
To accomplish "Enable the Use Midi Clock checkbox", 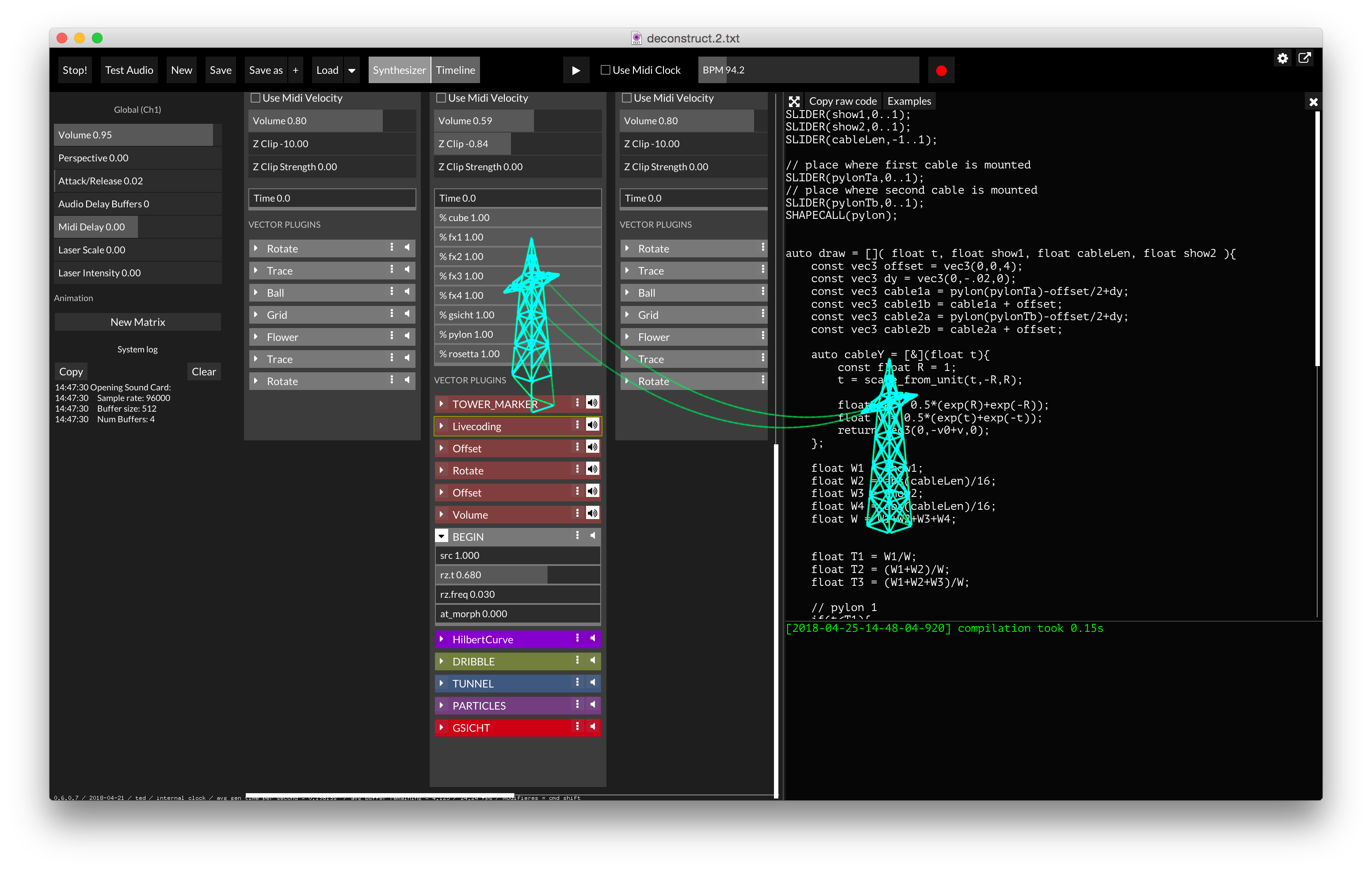I will [x=606, y=70].
